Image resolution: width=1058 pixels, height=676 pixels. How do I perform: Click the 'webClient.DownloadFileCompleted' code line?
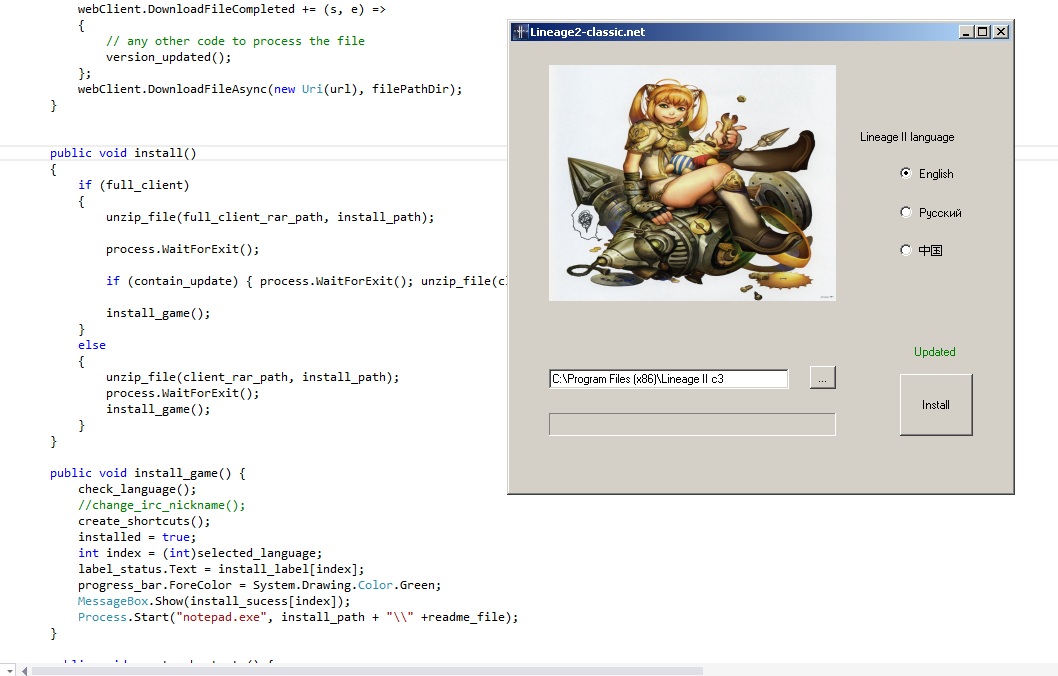click(231, 9)
